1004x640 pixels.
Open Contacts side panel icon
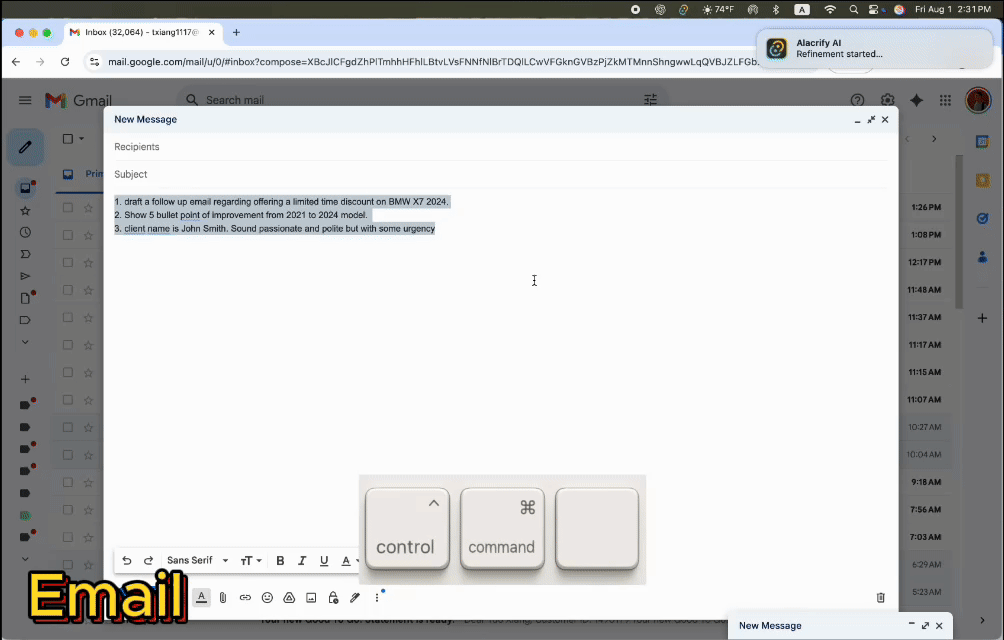coord(982,257)
